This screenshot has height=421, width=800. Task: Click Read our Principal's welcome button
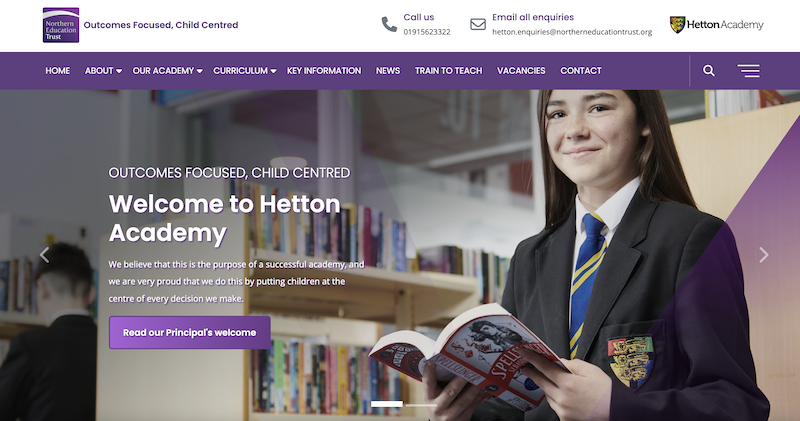(190, 332)
